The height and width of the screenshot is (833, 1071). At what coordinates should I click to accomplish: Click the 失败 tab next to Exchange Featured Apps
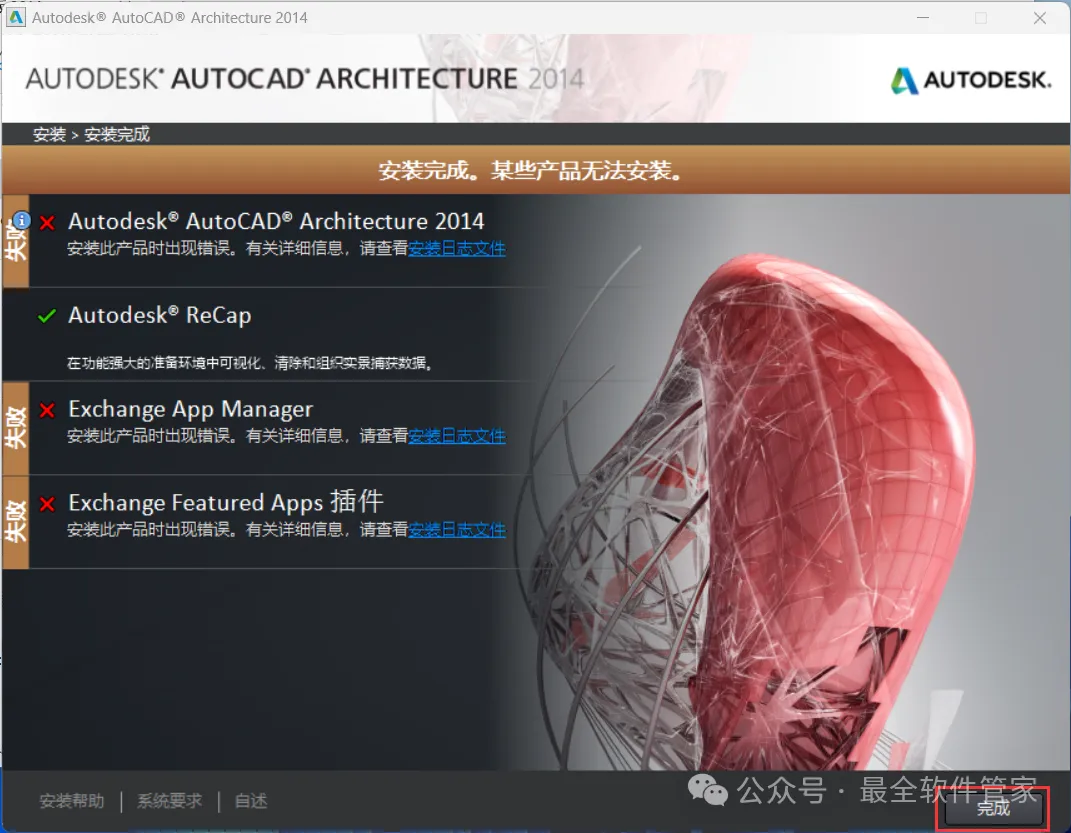[x=16, y=522]
